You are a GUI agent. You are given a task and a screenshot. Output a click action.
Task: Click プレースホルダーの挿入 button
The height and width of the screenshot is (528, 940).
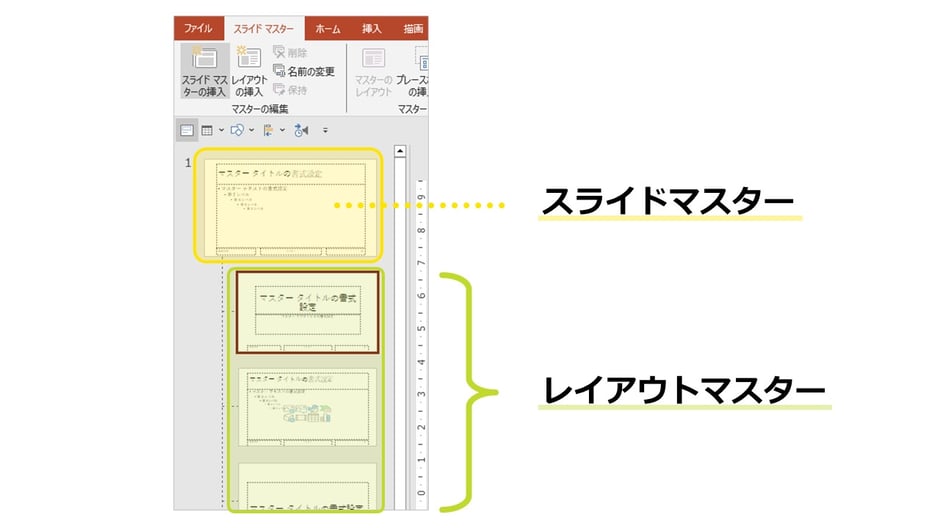[x=412, y=71]
